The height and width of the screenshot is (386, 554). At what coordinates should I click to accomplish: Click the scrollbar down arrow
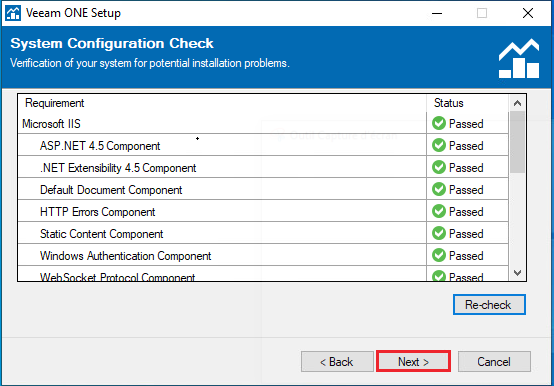[517, 273]
